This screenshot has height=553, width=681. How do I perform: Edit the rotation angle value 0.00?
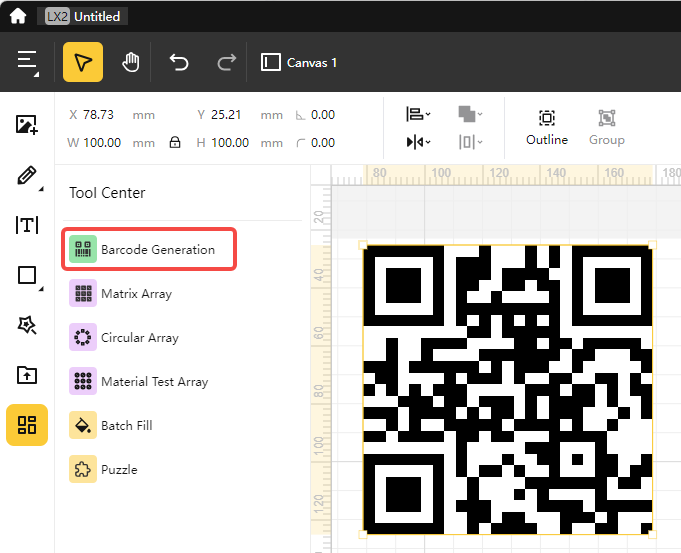323,115
